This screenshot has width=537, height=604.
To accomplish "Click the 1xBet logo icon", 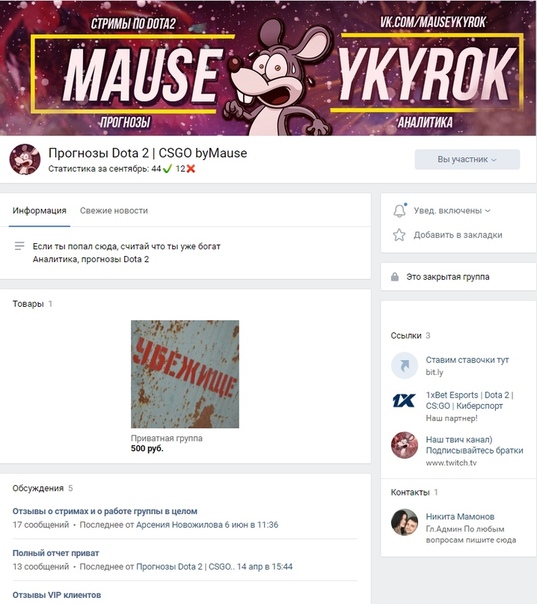I will point(404,401).
